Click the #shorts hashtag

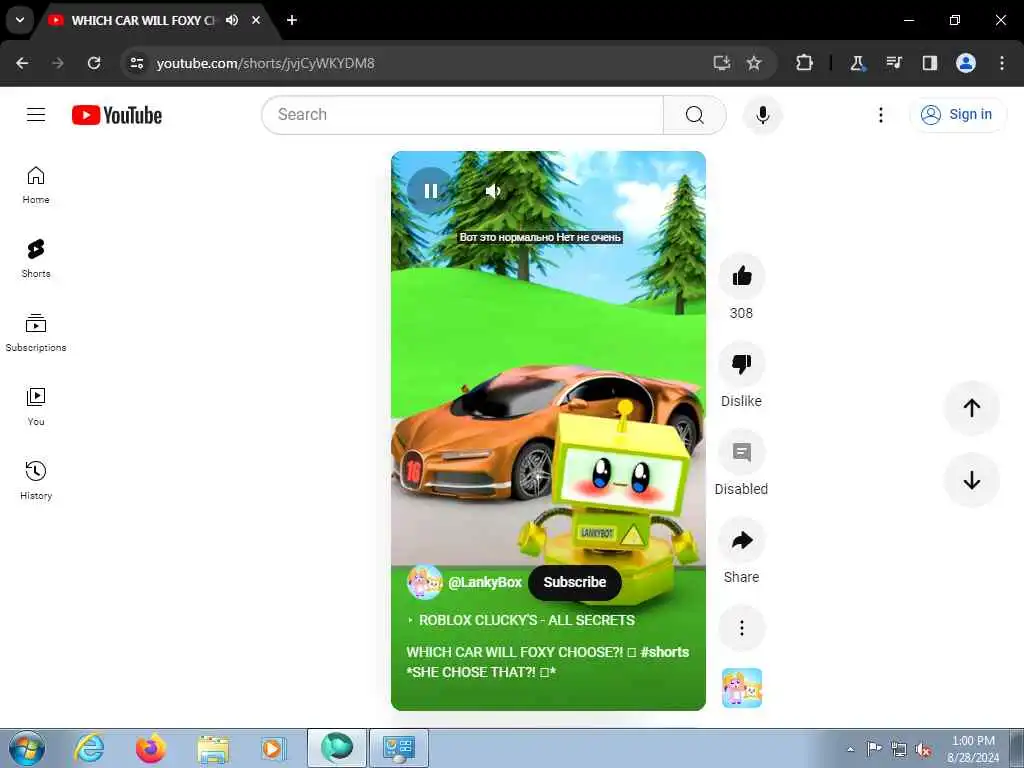click(664, 652)
